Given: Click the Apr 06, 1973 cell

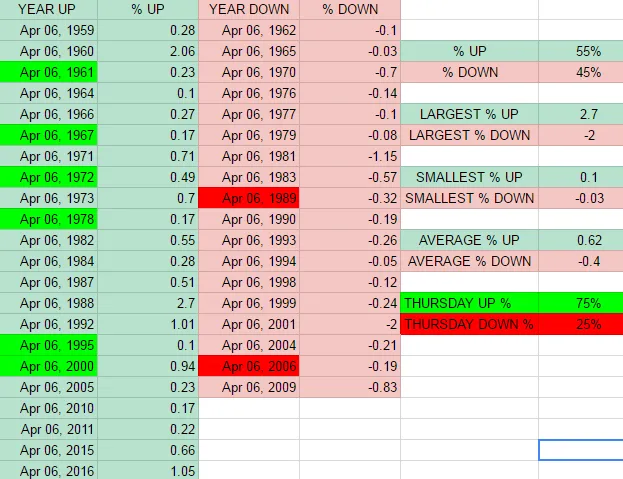Looking at the screenshot, I should pyautogui.click(x=48, y=198).
